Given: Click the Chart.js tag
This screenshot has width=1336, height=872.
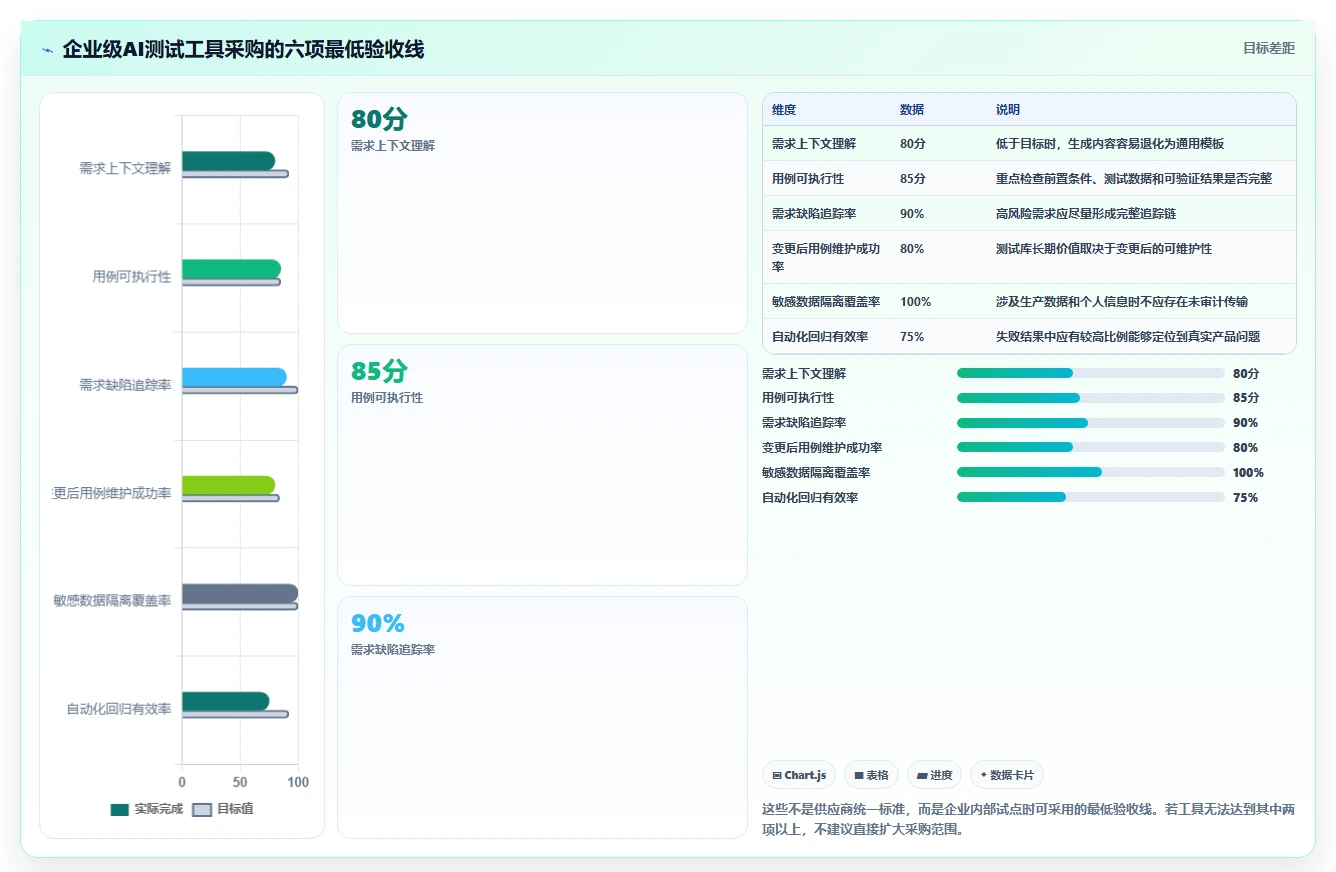Looking at the screenshot, I should (799, 775).
